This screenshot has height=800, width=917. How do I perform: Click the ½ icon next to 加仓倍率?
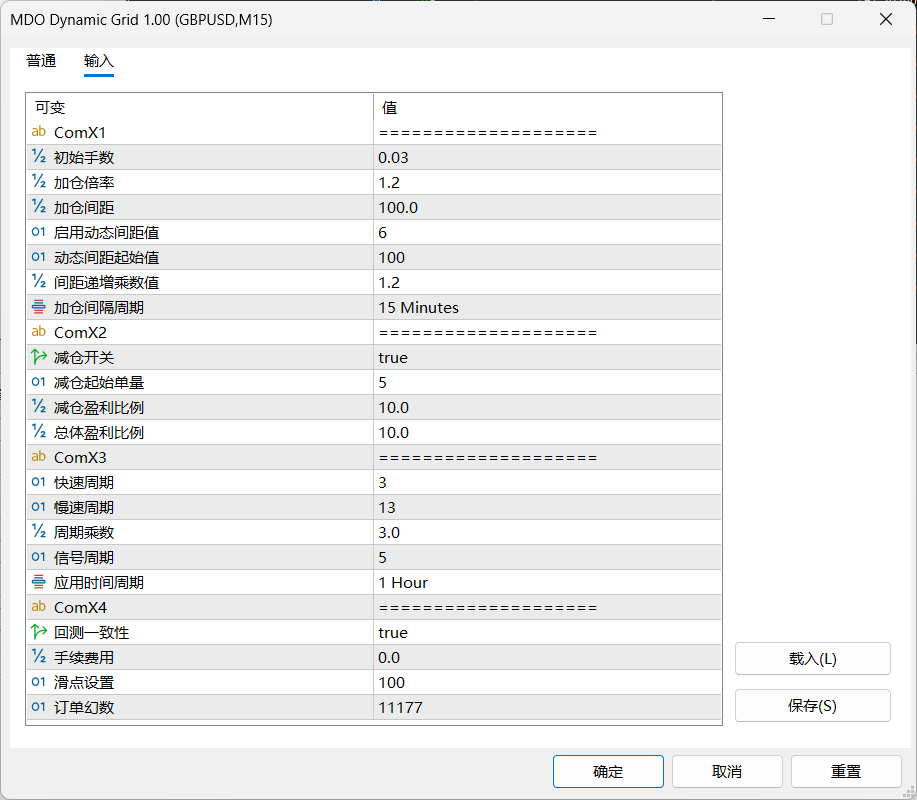pos(39,182)
